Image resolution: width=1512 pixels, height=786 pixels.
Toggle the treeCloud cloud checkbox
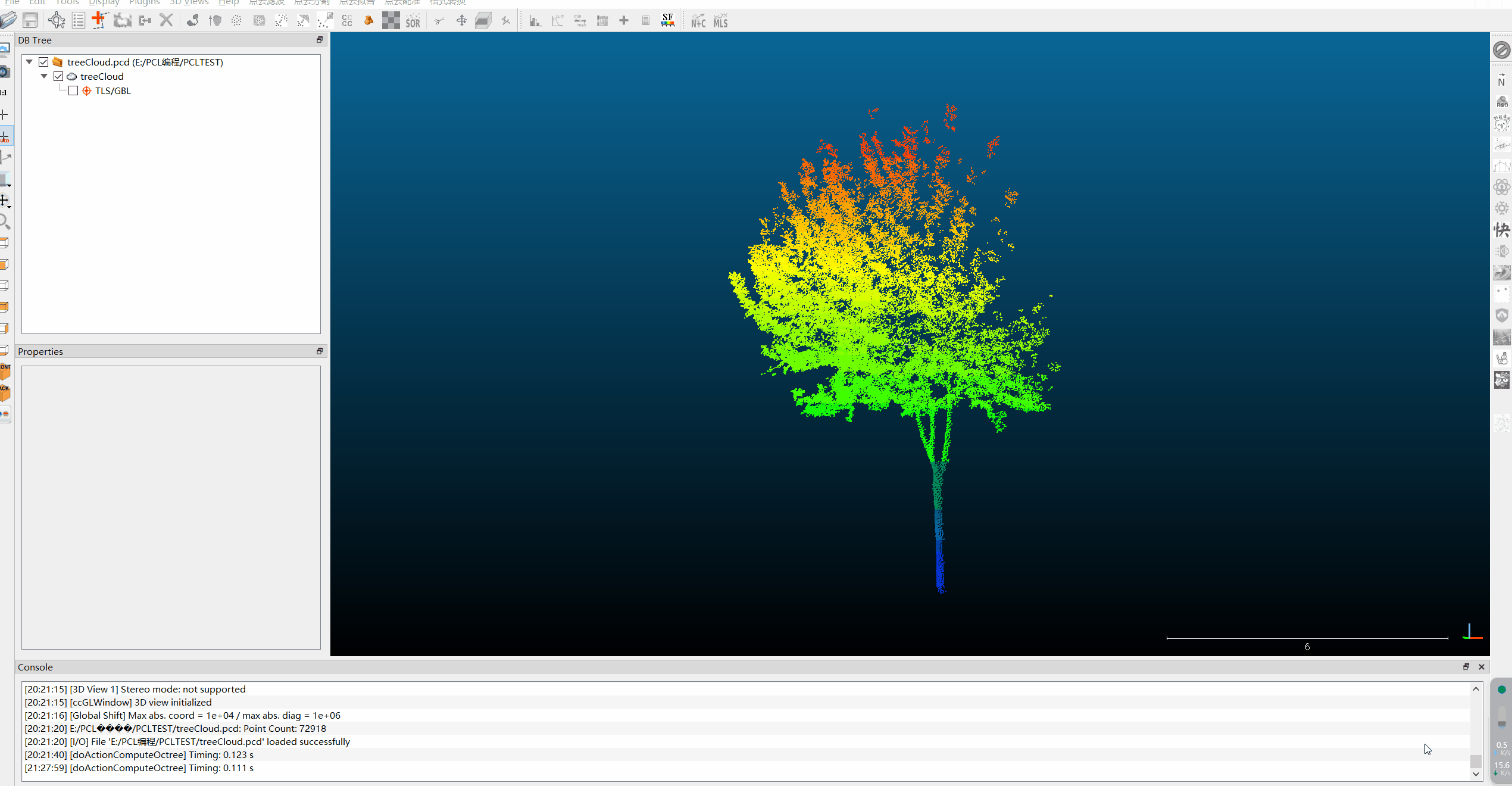pos(58,76)
